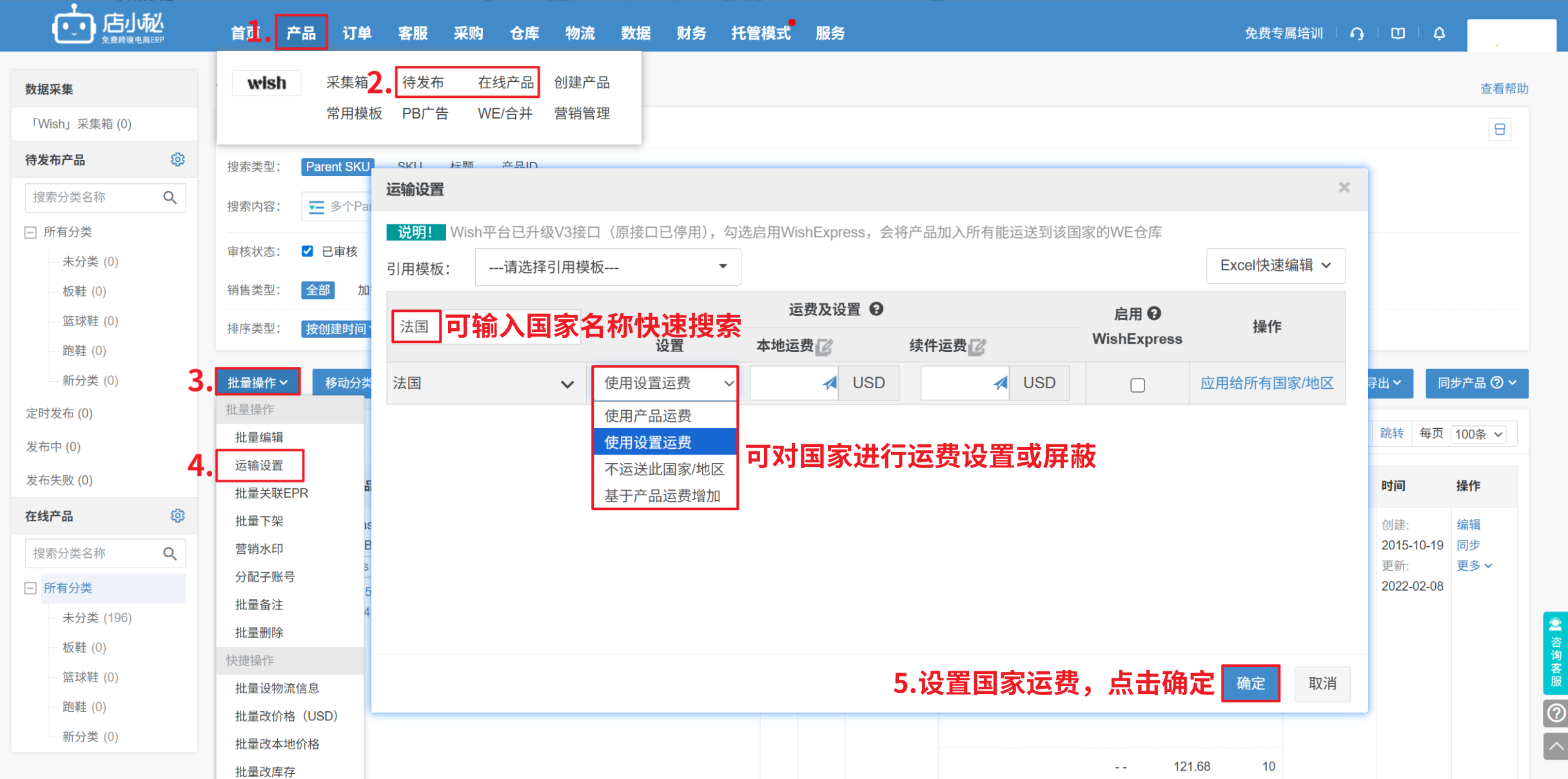Click the edit icon beside 续件运费
This screenshot has height=779, width=1568.
coord(977,347)
